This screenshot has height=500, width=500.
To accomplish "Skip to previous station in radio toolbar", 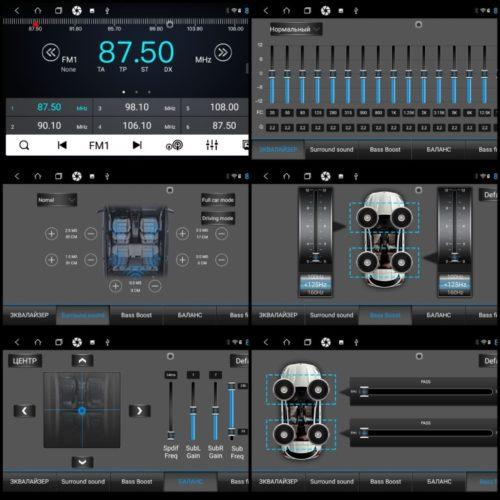I will click(x=62, y=145).
